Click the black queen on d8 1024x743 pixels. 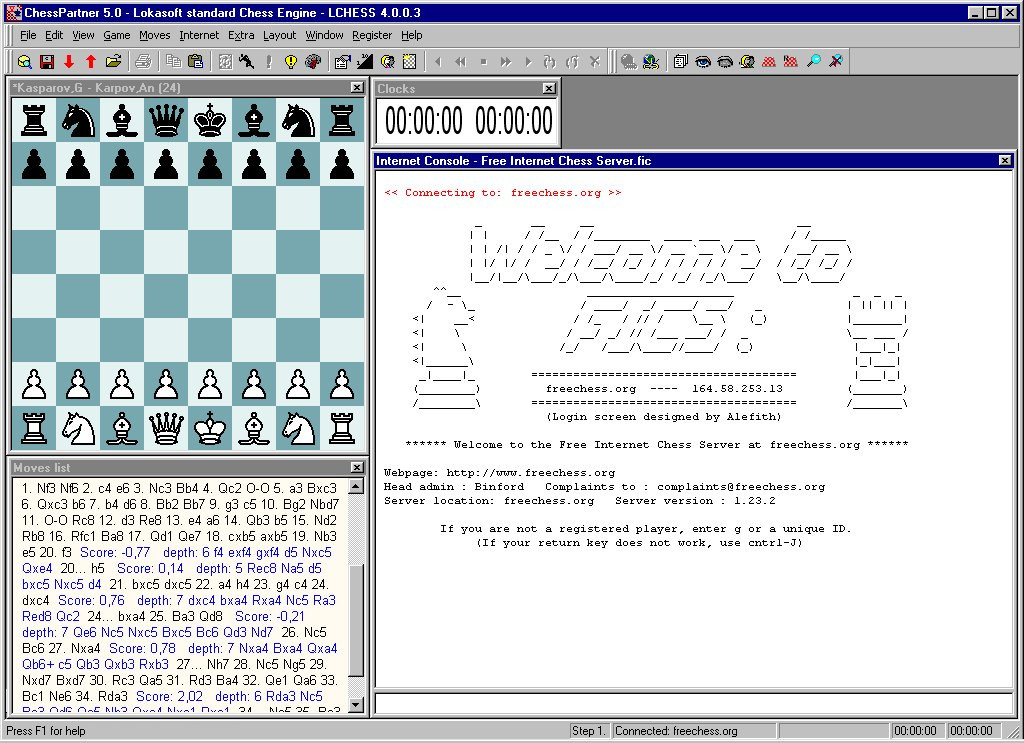pyautogui.click(x=166, y=120)
